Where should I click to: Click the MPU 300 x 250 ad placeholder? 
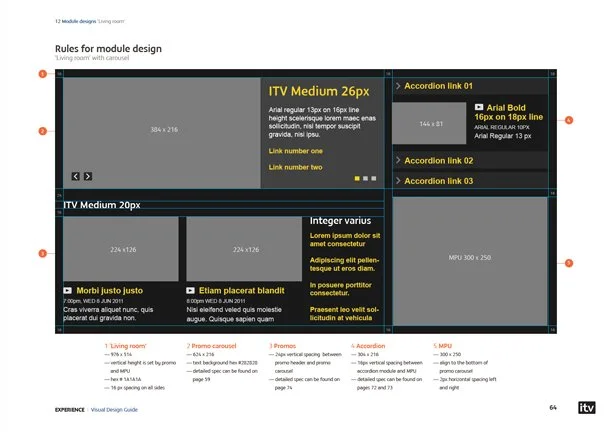pyautogui.click(x=470, y=261)
